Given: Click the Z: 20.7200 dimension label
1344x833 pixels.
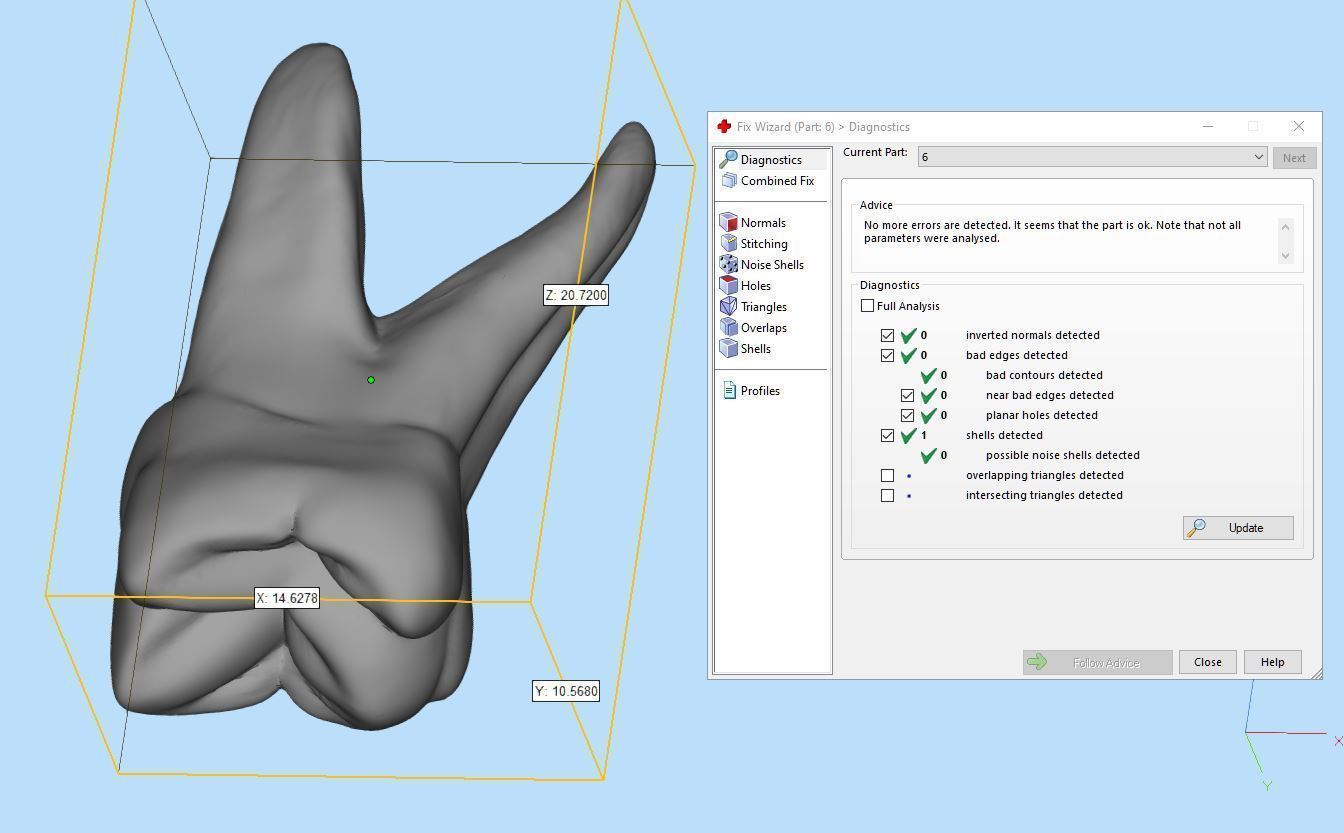Looking at the screenshot, I should click(x=575, y=295).
